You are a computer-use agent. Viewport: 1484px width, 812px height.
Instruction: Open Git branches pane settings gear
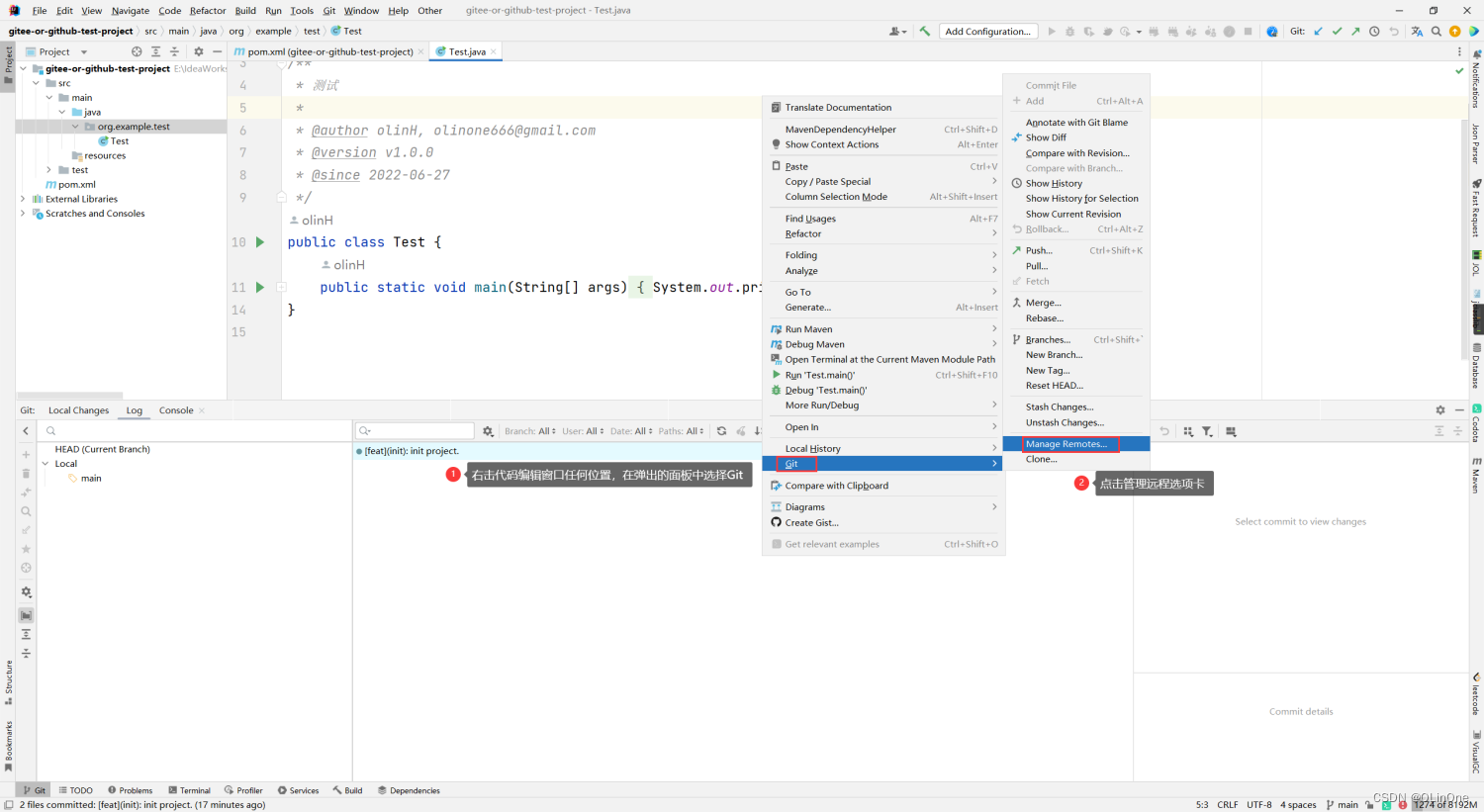point(26,591)
